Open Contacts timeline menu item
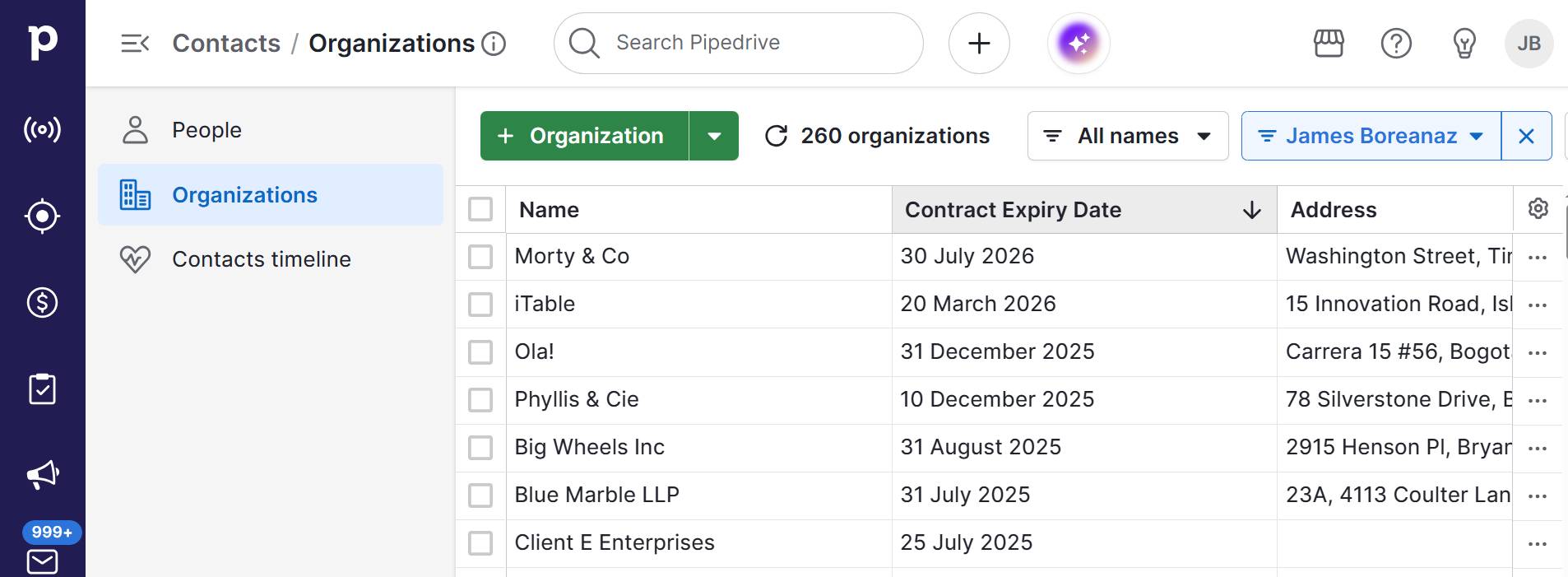1568x577 pixels. click(271, 259)
